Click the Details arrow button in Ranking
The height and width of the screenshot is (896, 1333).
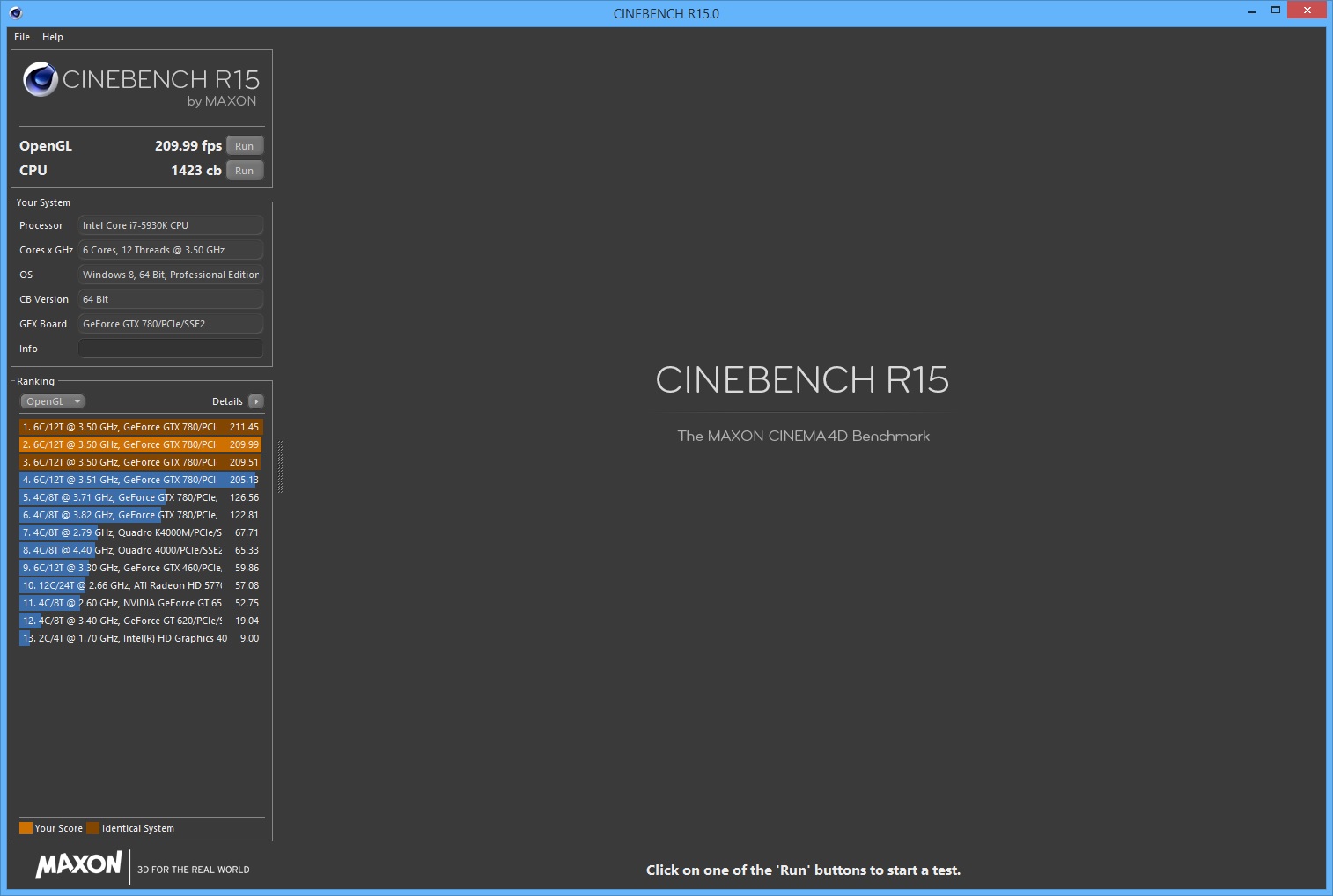coord(256,401)
